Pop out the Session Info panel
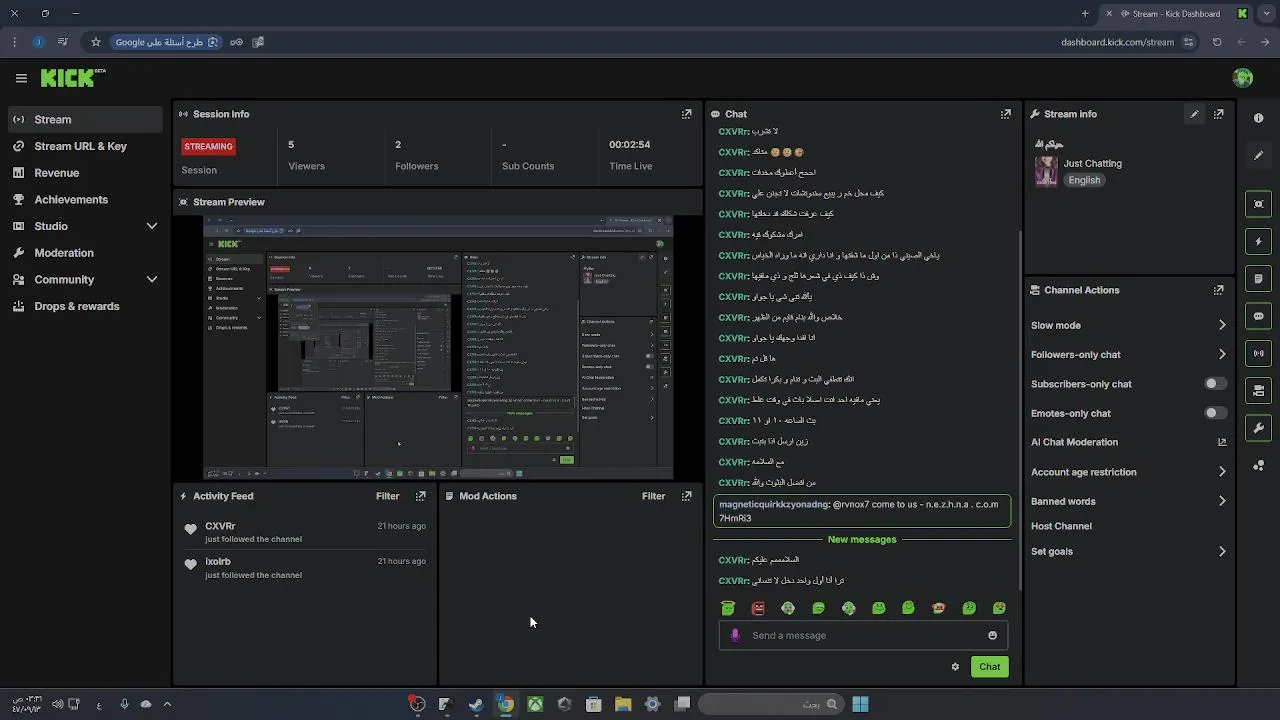The width and height of the screenshot is (1280, 720). [686, 114]
